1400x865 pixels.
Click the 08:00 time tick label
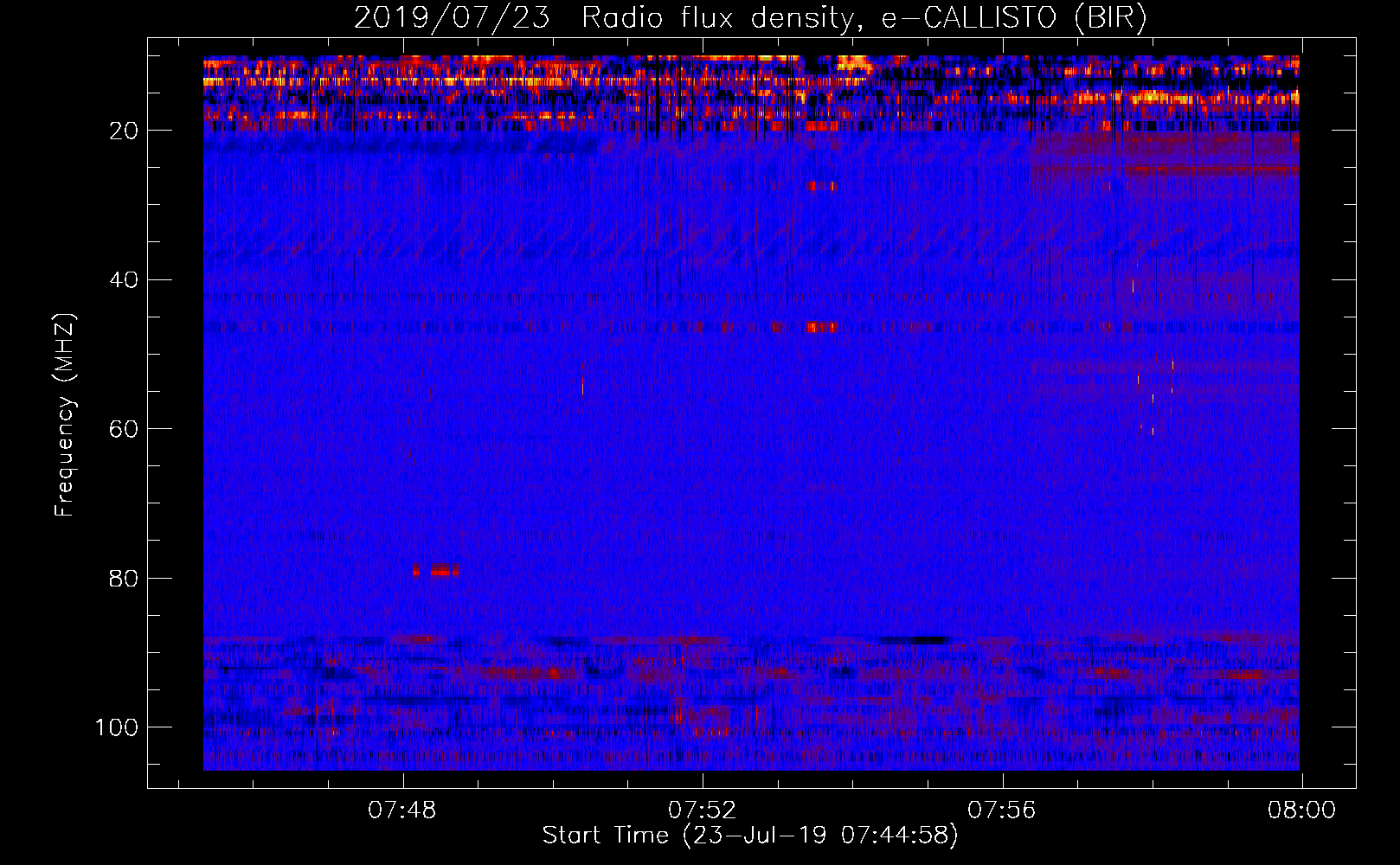click(1301, 811)
